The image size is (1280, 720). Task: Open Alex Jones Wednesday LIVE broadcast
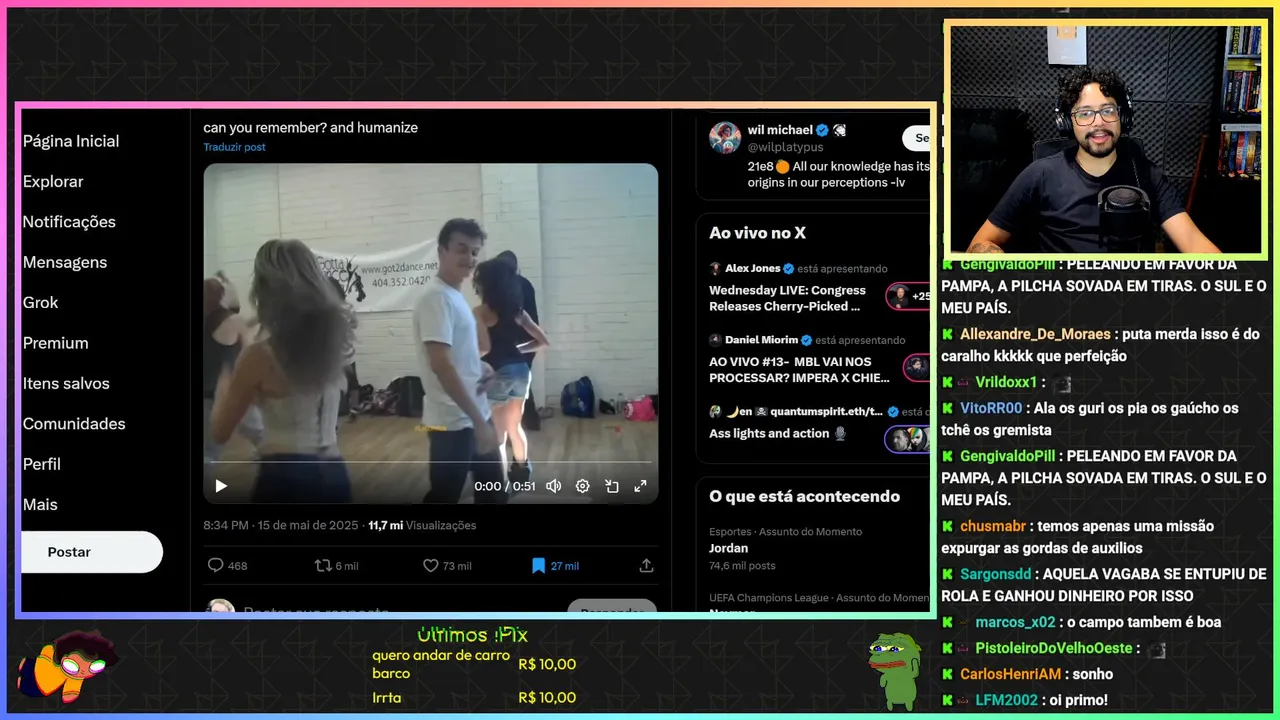click(787, 298)
